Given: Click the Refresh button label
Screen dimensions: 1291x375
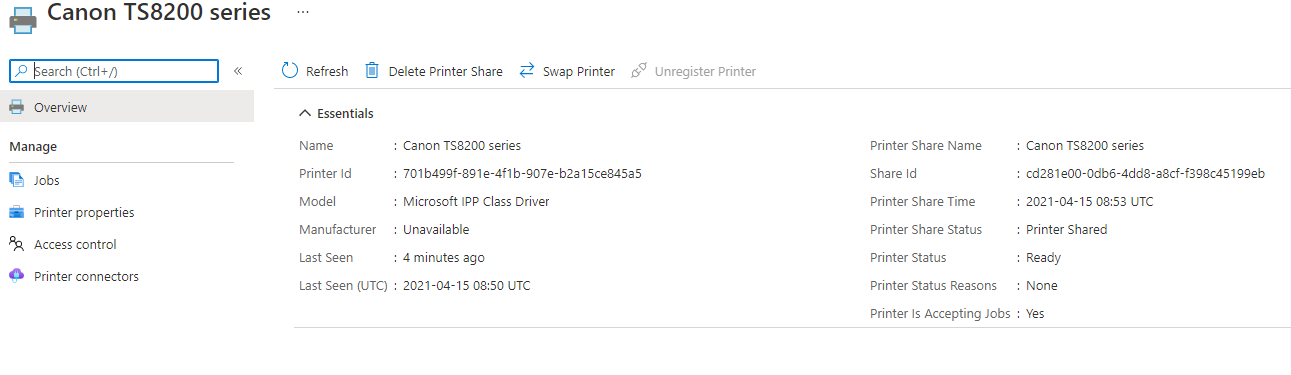Looking at the screenshot, I should tap(327, 71).
